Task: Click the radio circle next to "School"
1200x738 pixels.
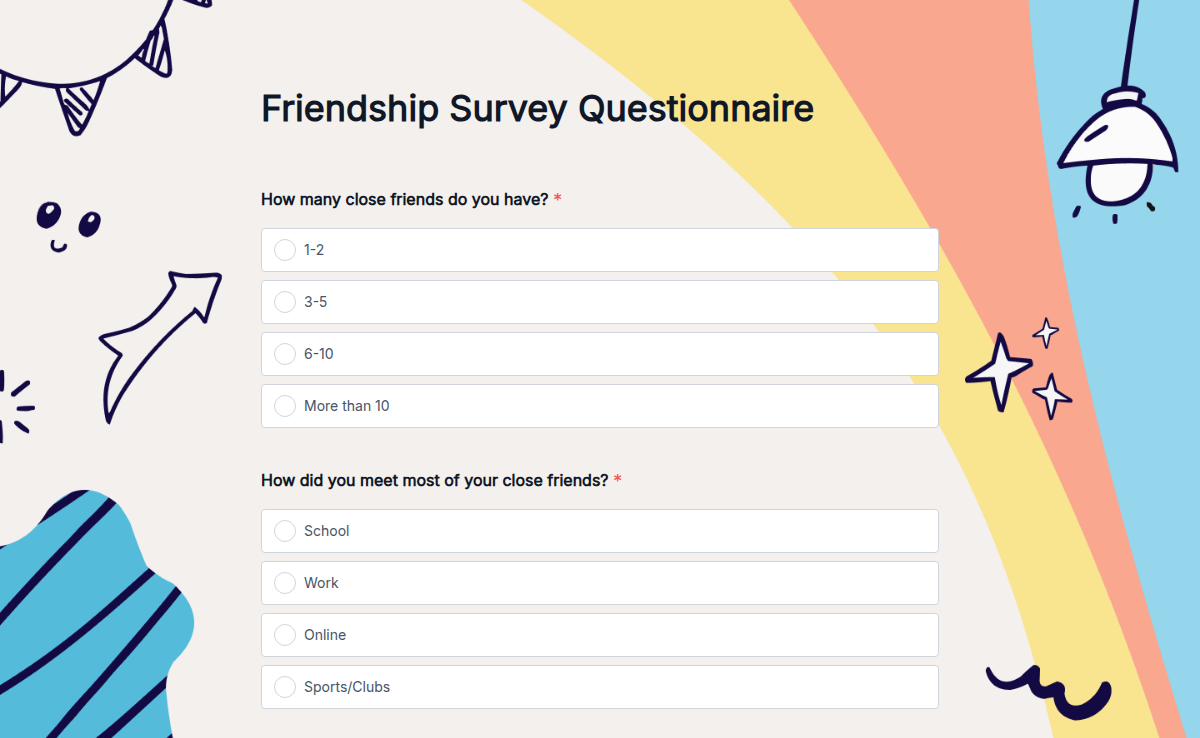Action: 285,531
